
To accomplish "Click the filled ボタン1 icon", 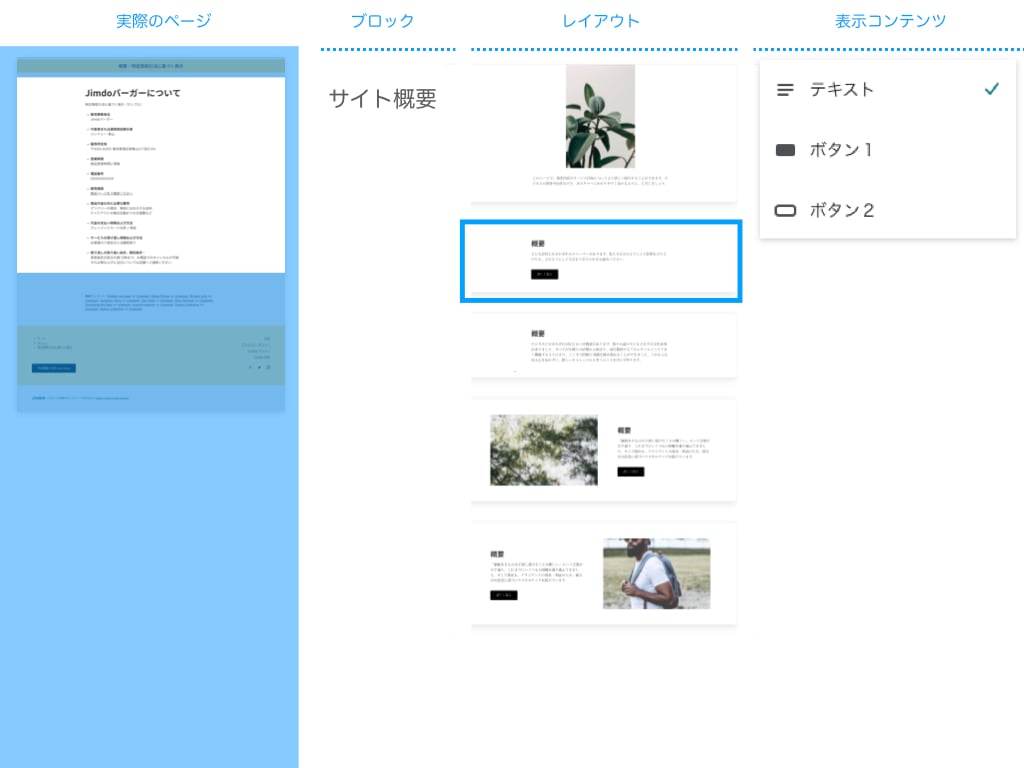I will click(x=785, y=150).
